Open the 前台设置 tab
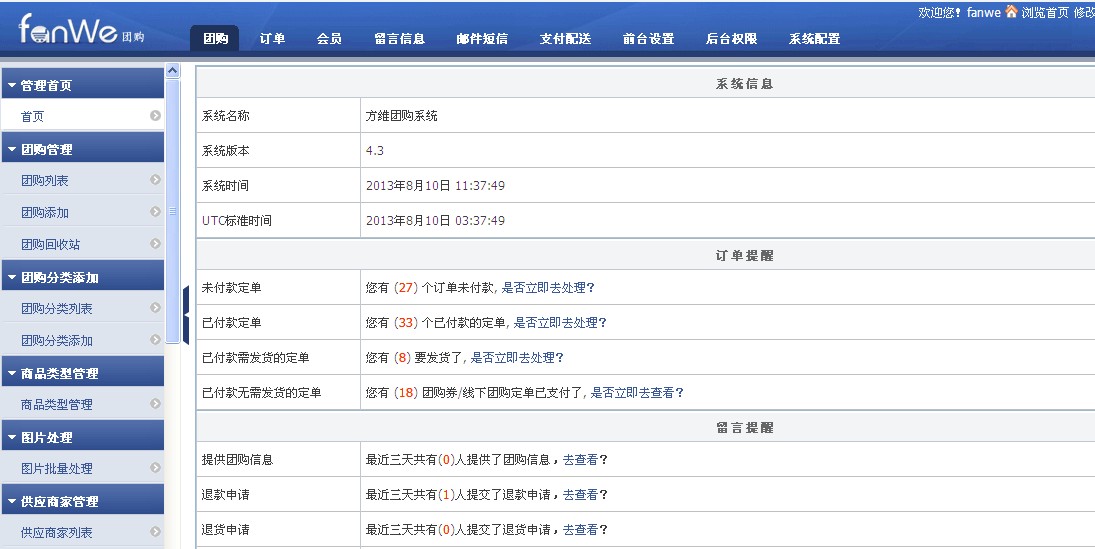Viewport: 1095px width, 549px height. coord(649,38)
